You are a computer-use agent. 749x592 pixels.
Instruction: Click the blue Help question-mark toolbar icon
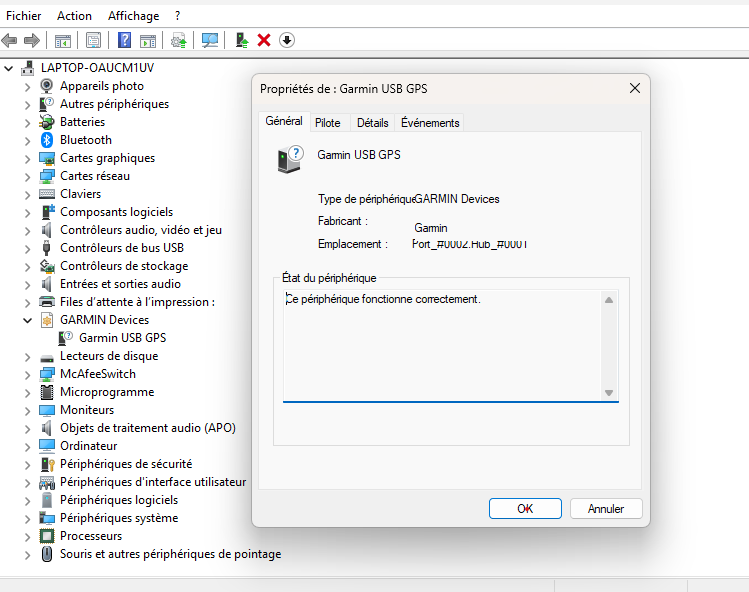[124, 40]
